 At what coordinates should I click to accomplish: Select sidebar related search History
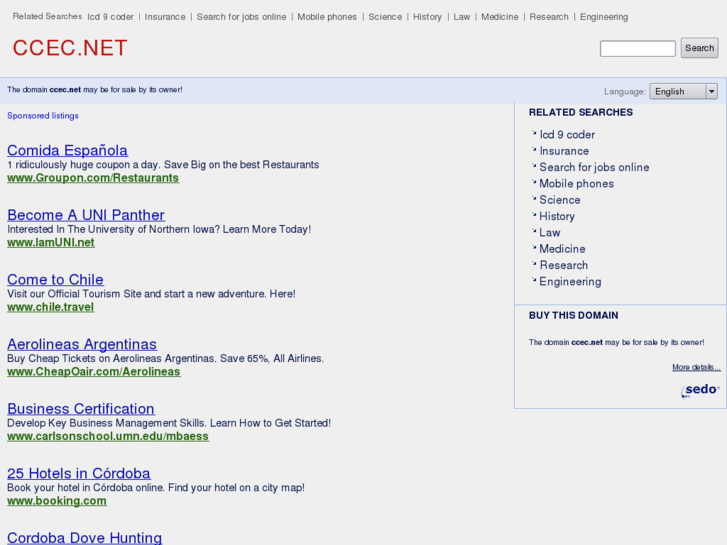pos(557,216)
